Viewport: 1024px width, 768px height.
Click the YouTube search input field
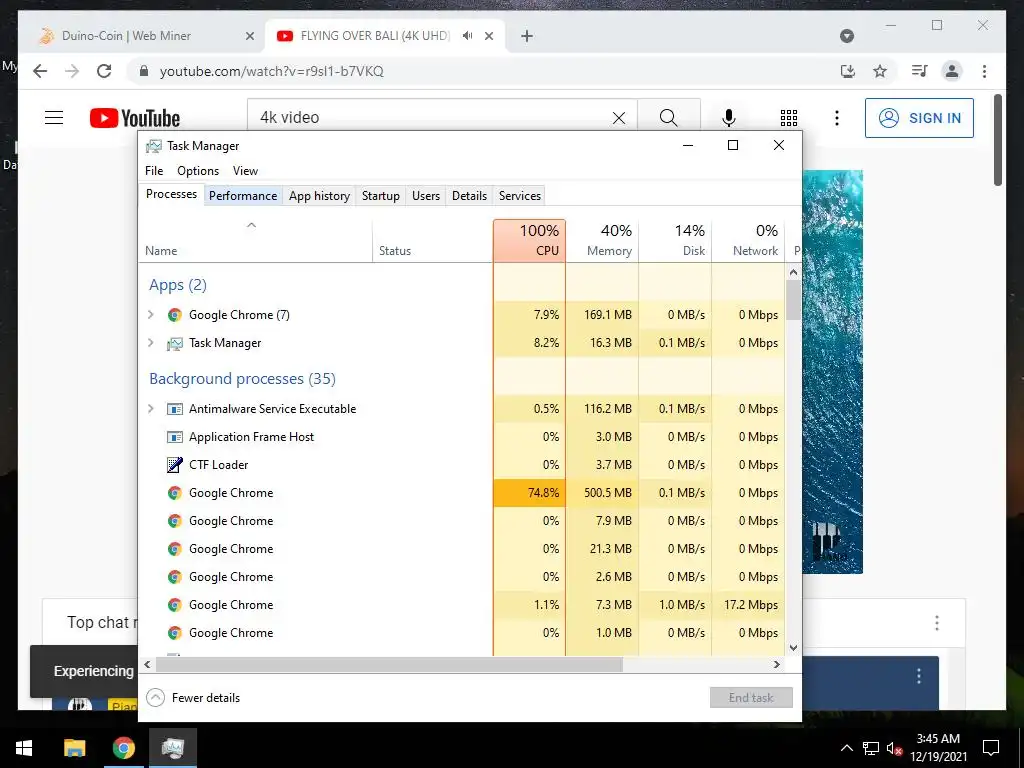431,118
